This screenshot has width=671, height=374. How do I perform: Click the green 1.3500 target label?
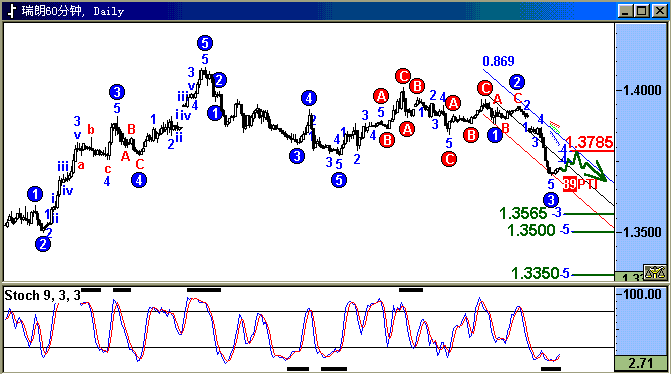pyautogui.click(x=531, y=231)
